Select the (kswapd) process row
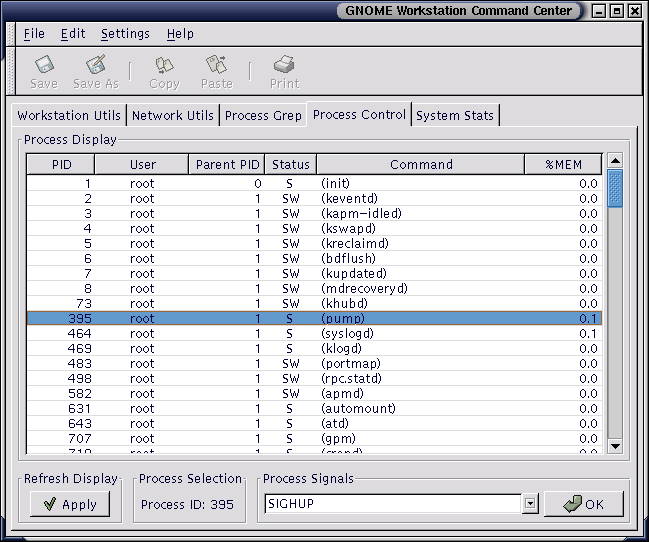Image resolution: width=649 pixels, height=542 pixels. pyautogui.click(x=314, y=228)
